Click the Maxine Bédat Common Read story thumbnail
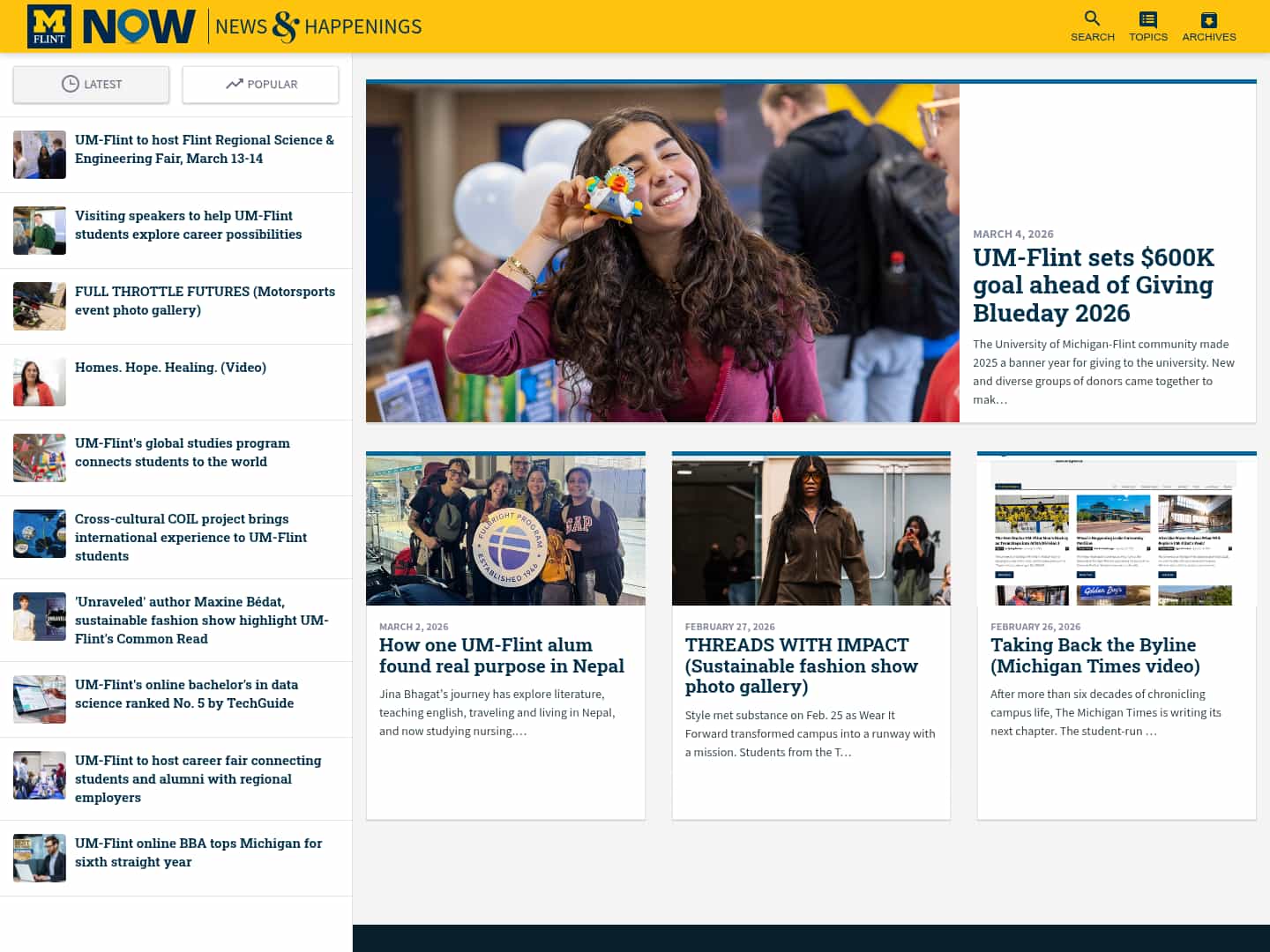The width and height of the screenshot is (1270, 952). pos(39,616)
